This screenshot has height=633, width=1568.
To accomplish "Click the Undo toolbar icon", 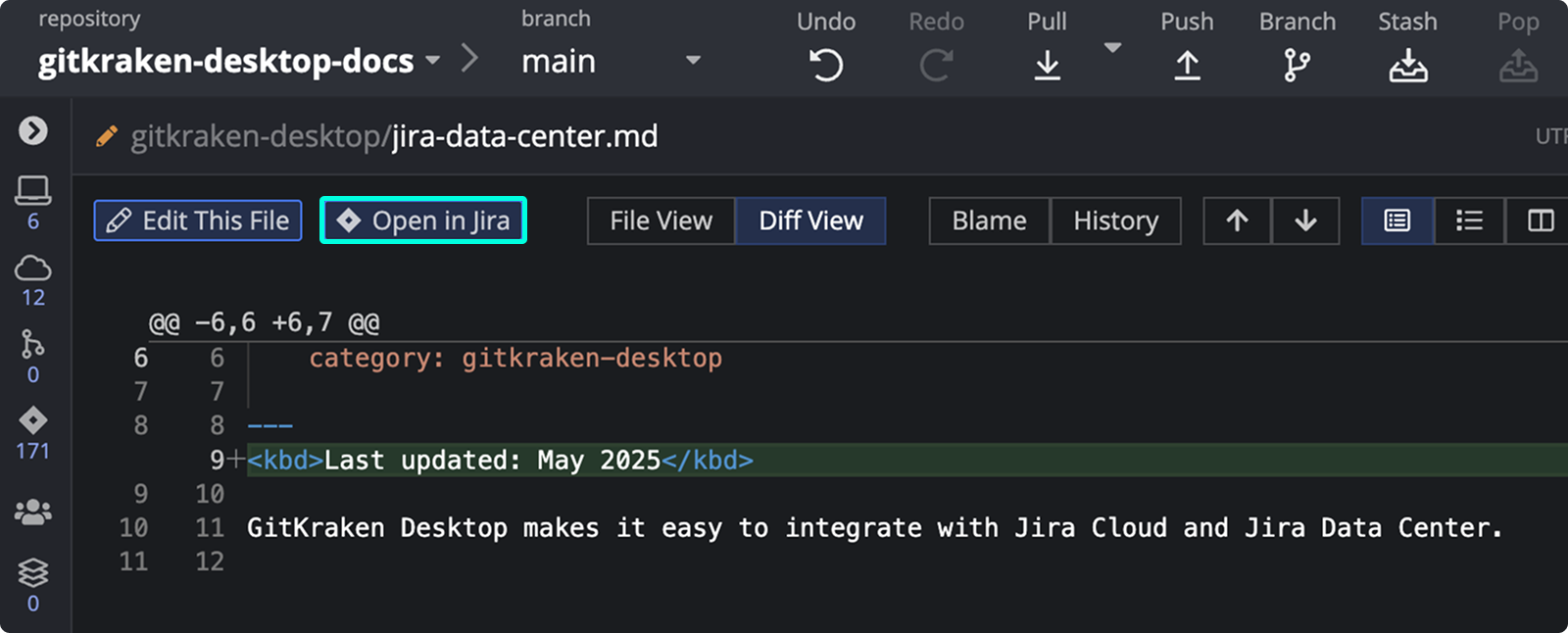I will pyautogui.click(x=826, y=66).
